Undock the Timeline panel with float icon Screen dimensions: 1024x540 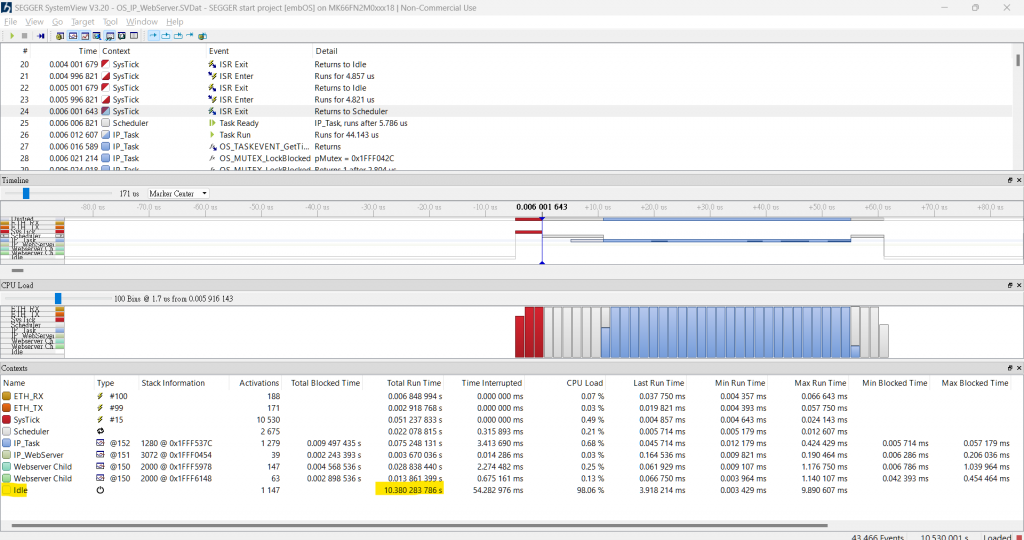point(1010,180)
